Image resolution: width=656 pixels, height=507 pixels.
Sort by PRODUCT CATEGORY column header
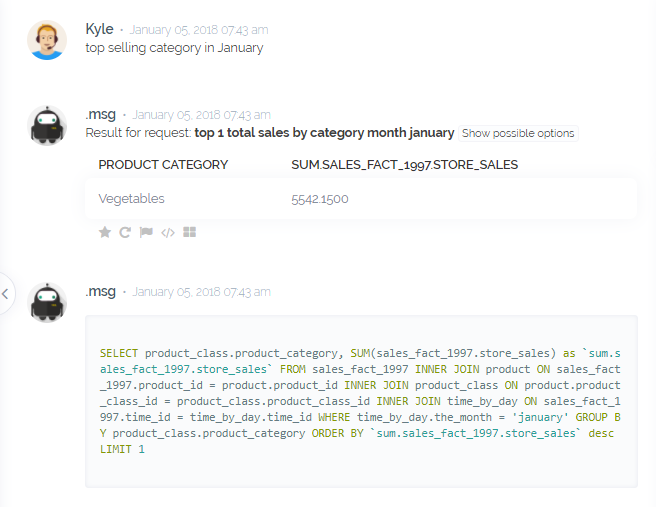tap(163, 165)
